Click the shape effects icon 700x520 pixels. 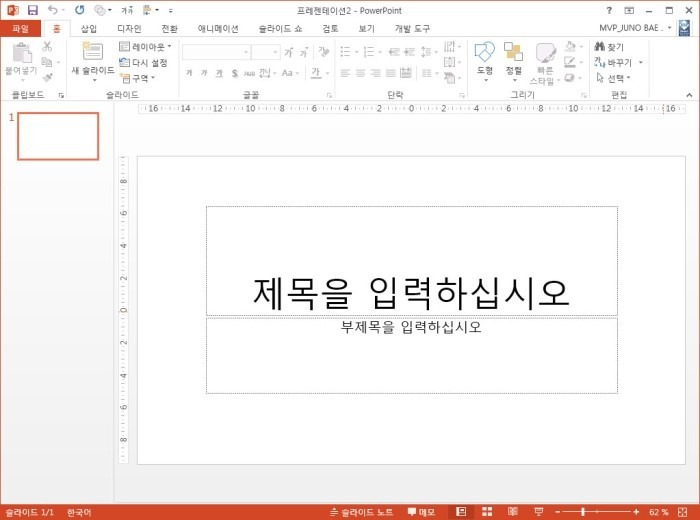(570, 78)
